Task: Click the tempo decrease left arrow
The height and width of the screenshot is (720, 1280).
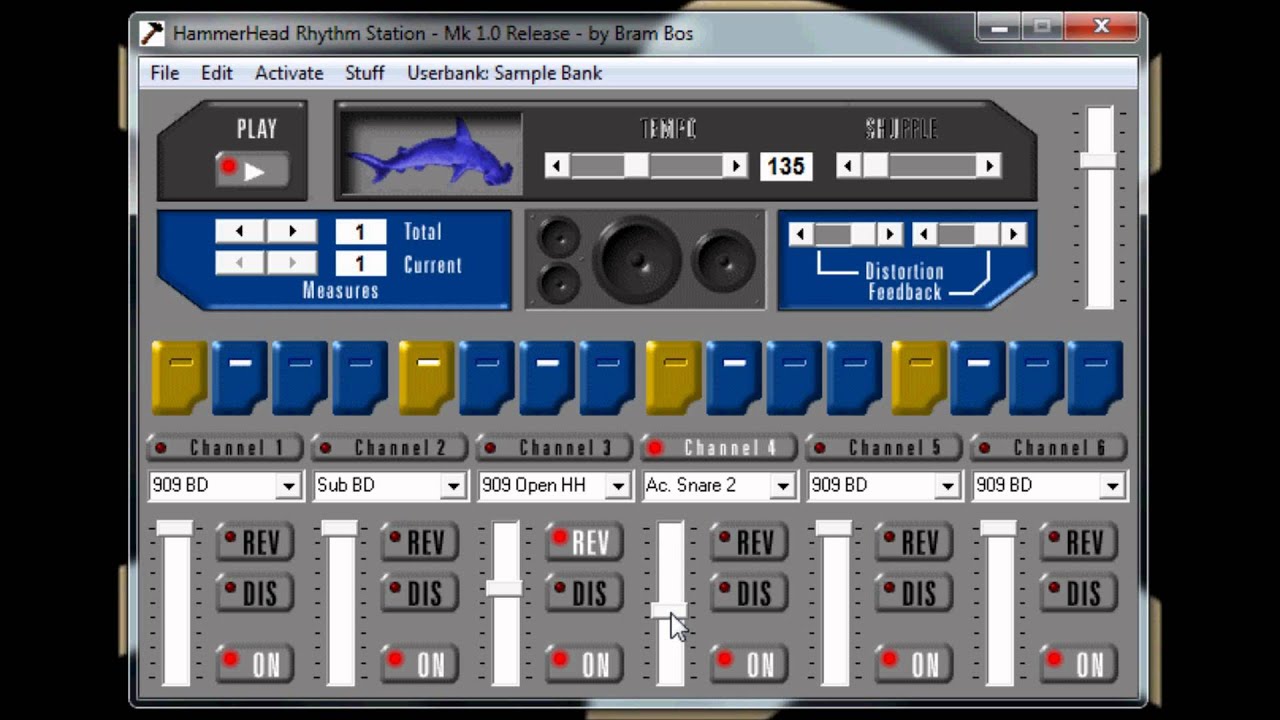Action: (557, 166)
